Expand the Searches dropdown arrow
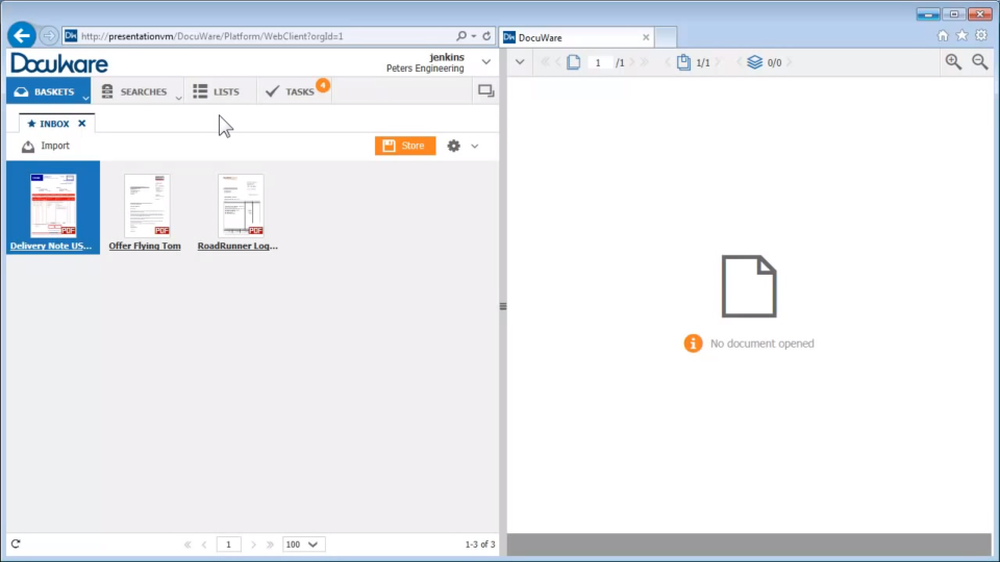Image resolution: width=1000 pixels, height=562 pixels. (x=178, y=98)
